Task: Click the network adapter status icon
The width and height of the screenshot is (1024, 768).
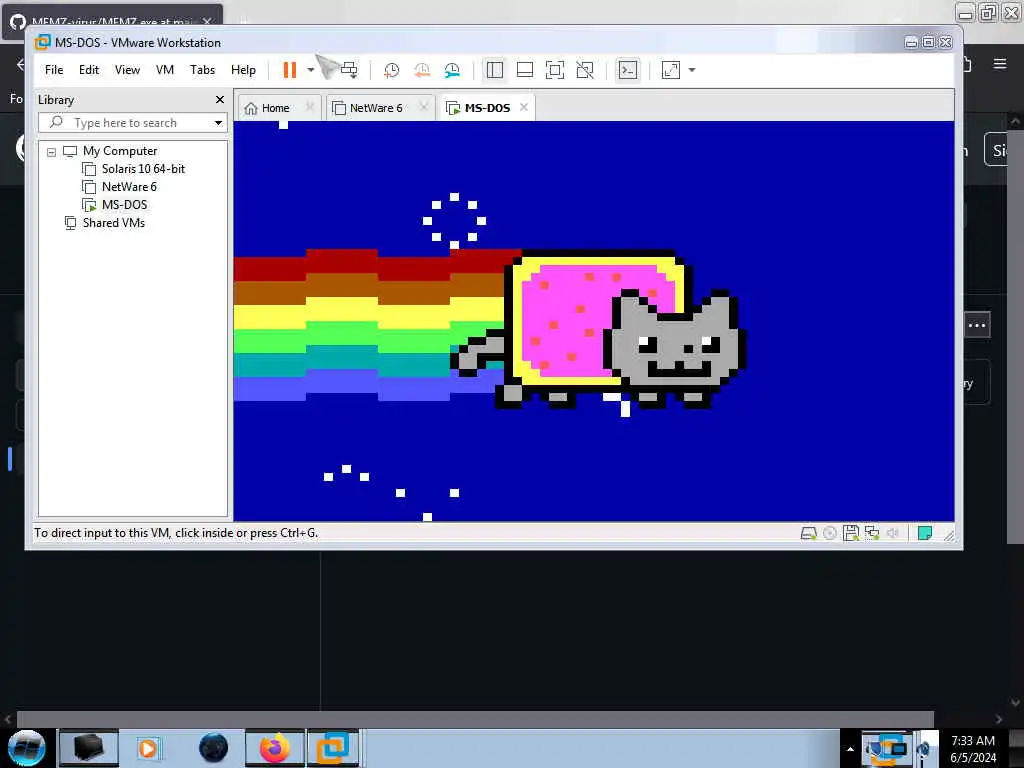Action: 872,533
